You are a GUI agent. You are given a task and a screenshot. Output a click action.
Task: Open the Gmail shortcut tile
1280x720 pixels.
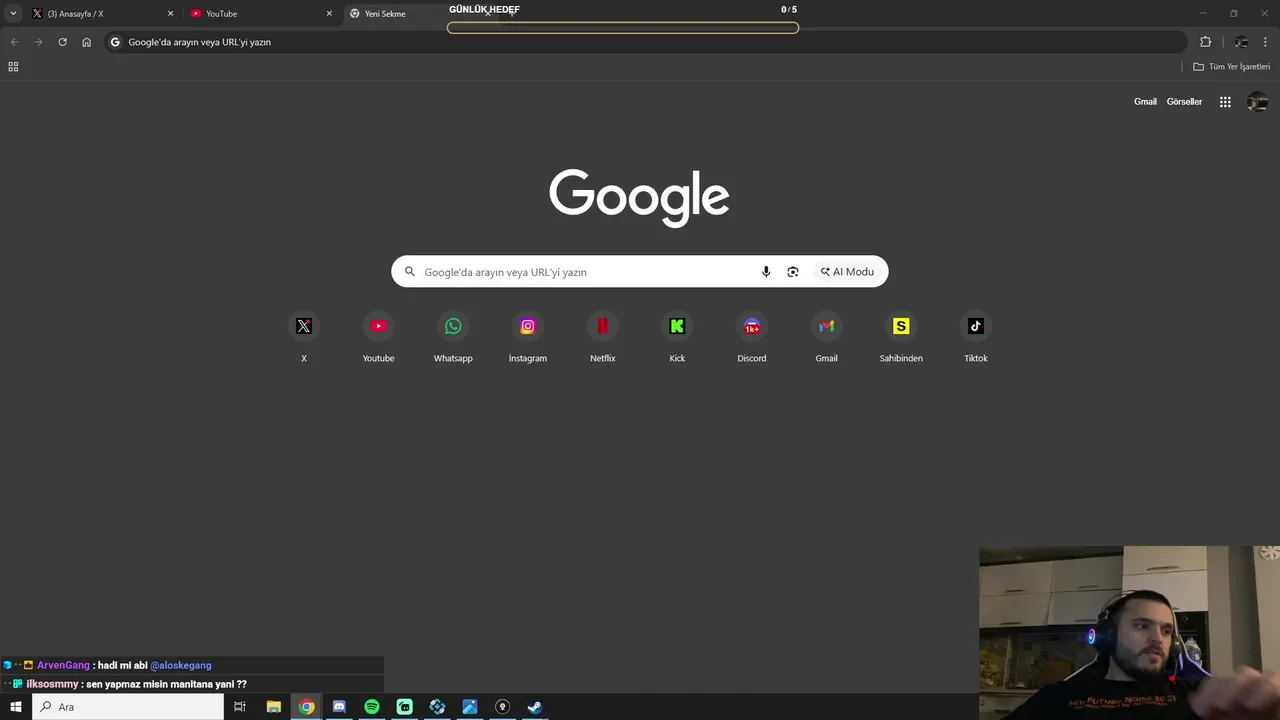[x=826, y=337]
